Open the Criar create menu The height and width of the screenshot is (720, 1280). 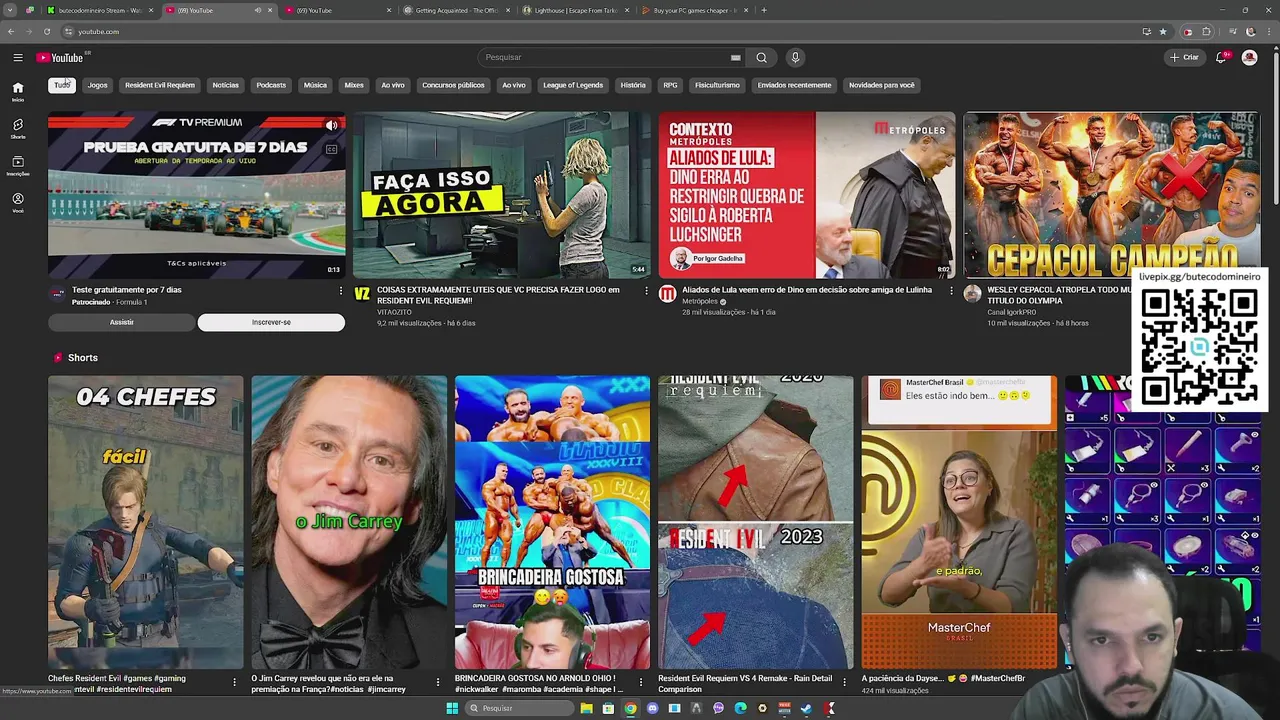(x=1184, y=57)
